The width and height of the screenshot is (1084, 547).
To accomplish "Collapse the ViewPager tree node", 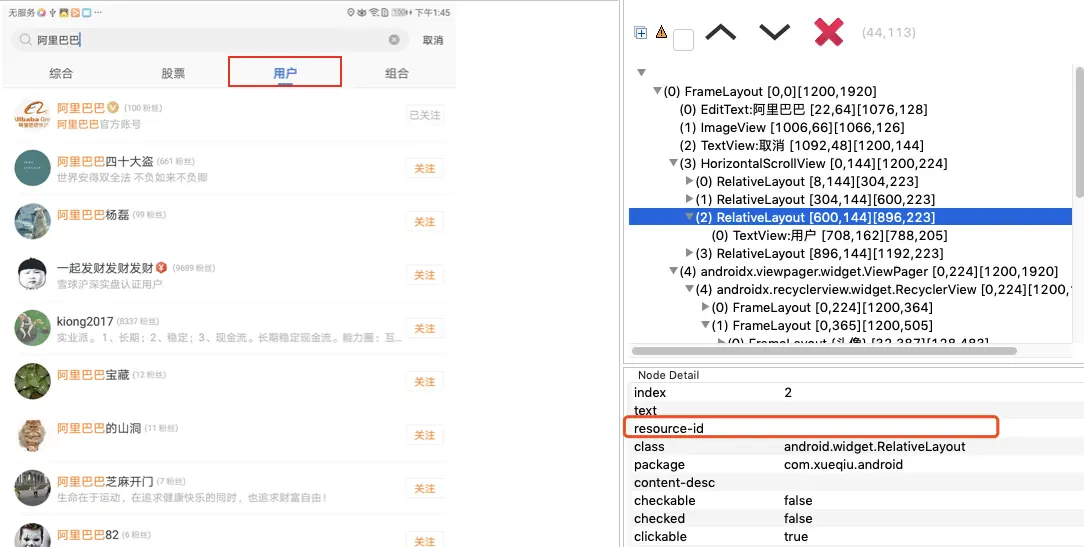I will pyautogui.click(x=673, y=272).
